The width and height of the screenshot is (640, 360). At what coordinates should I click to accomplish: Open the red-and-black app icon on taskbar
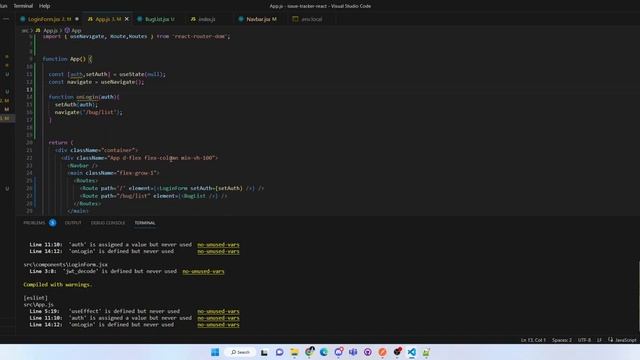(x=397, y=351)
